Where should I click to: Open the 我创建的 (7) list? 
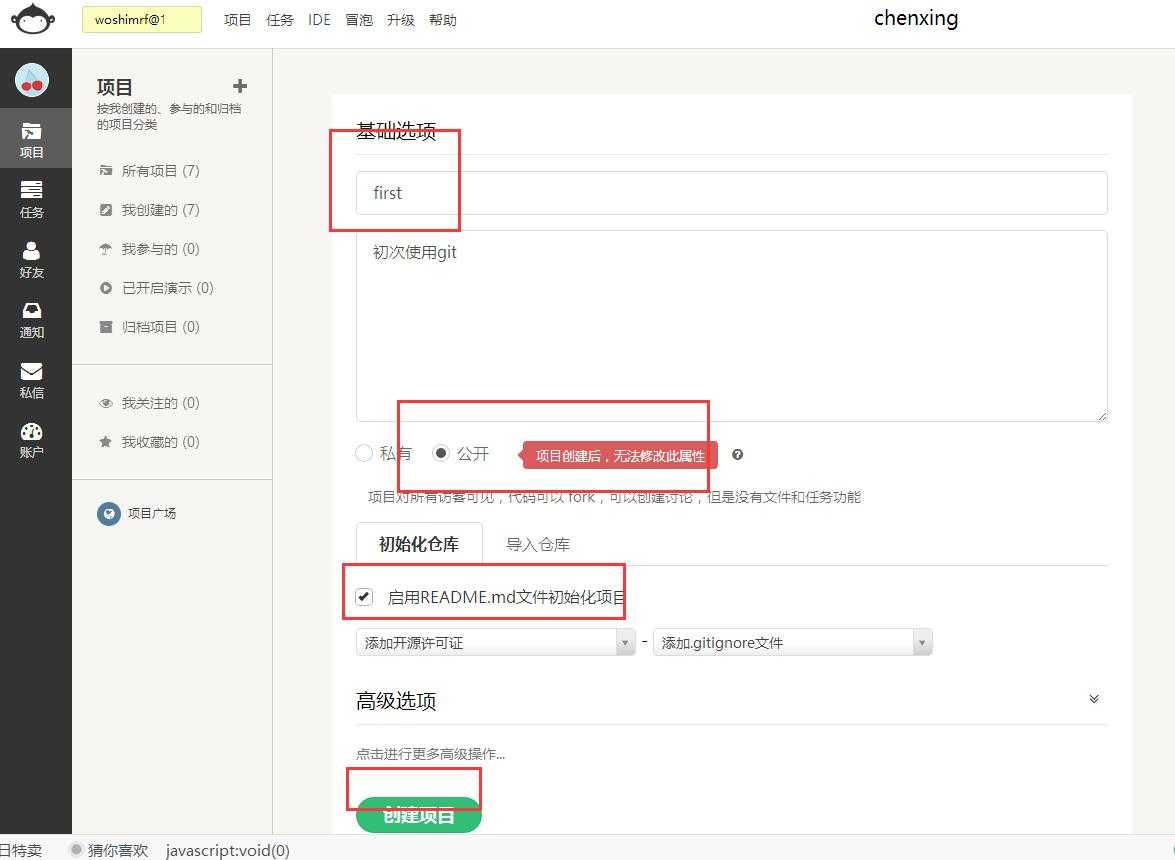pyautogui.click(x=160, y=210)
